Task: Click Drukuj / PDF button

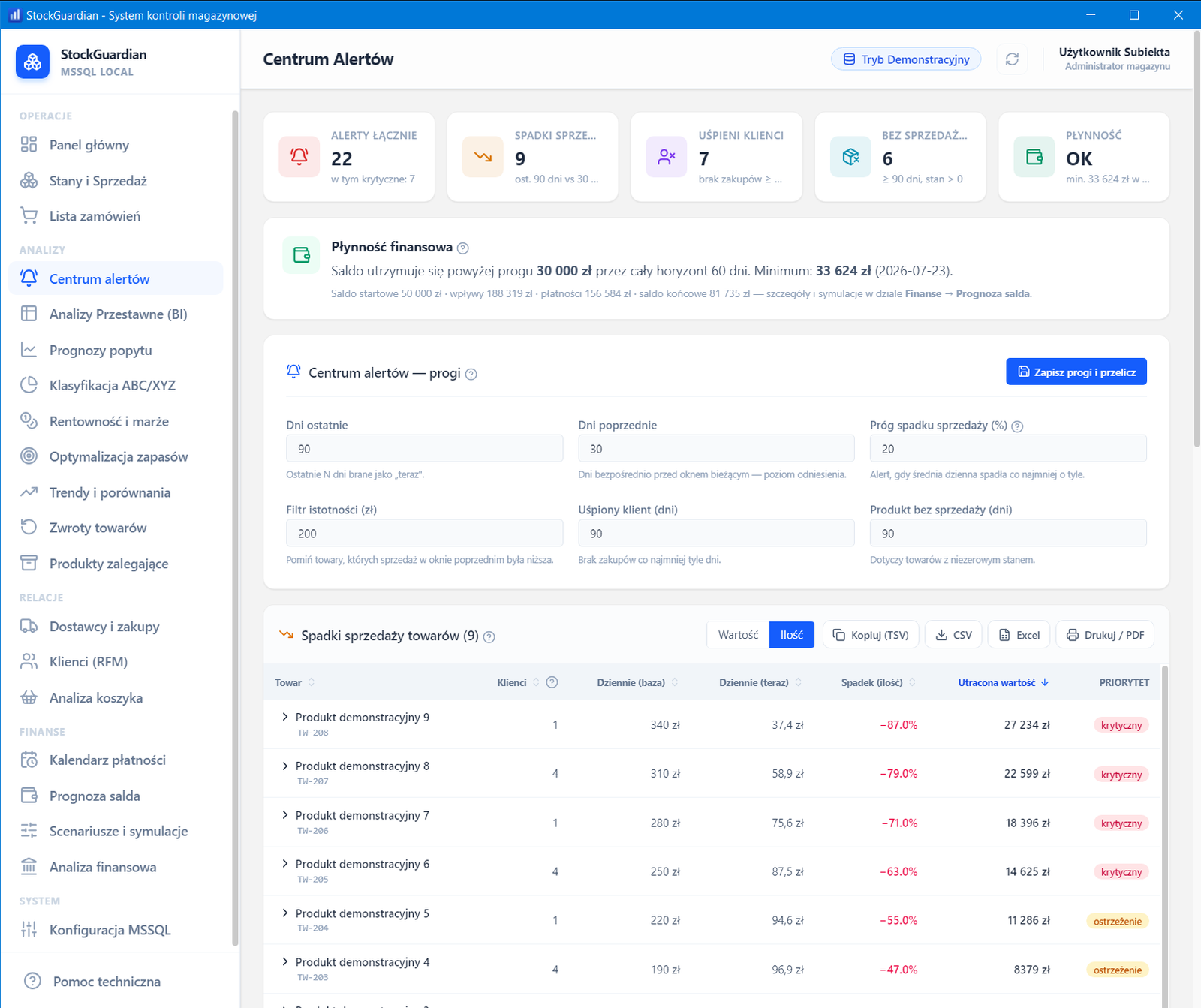Action: [x=1105, y=635]
